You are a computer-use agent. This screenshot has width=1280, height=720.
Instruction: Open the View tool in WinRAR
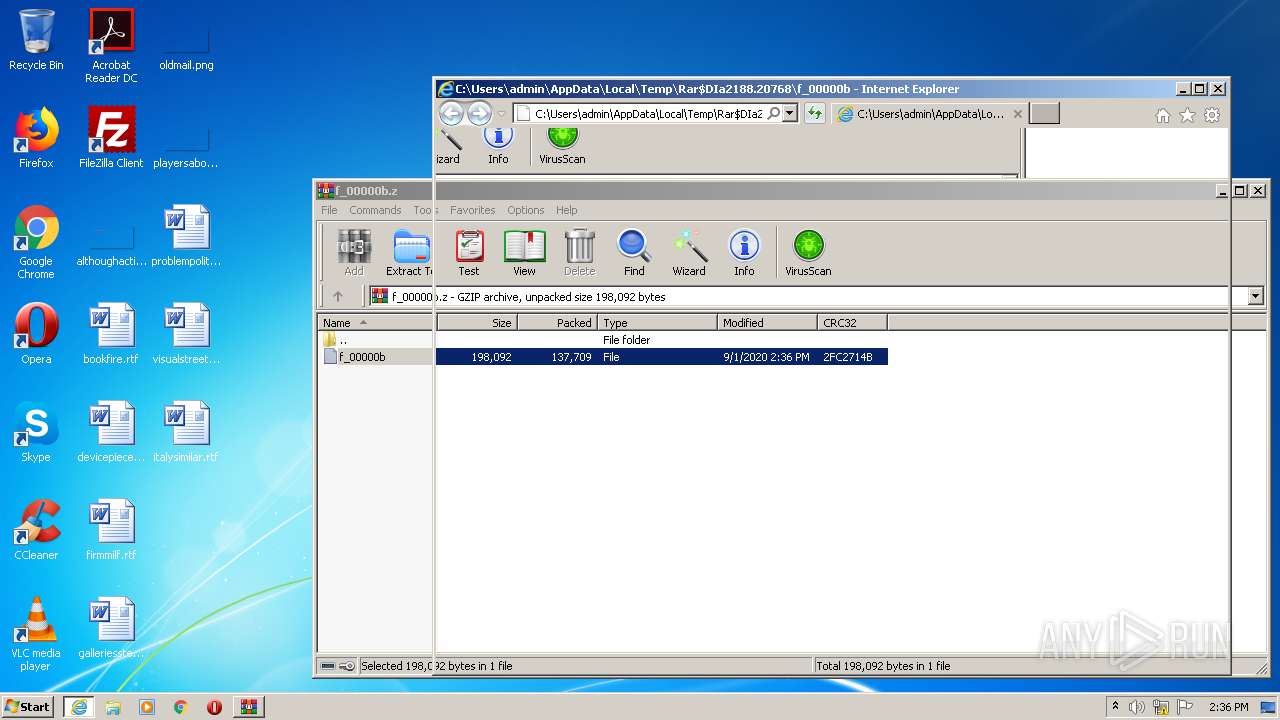tap(524, 252)
